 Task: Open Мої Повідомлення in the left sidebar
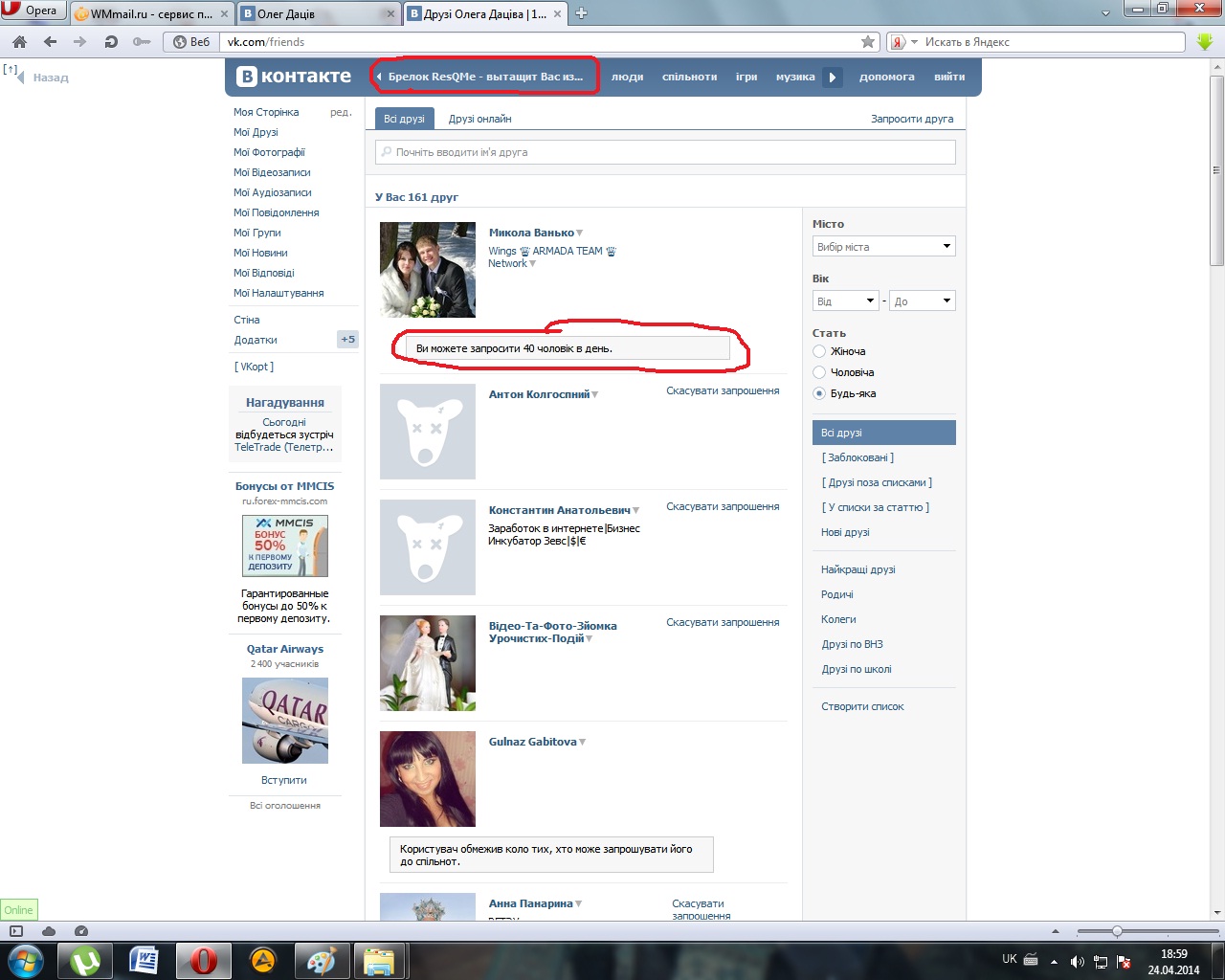[277, 212]
